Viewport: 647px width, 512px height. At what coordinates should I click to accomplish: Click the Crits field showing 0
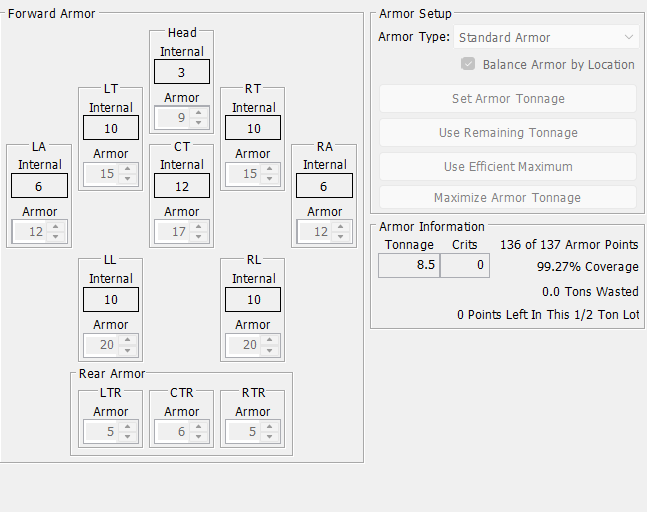tap(465, 265)
